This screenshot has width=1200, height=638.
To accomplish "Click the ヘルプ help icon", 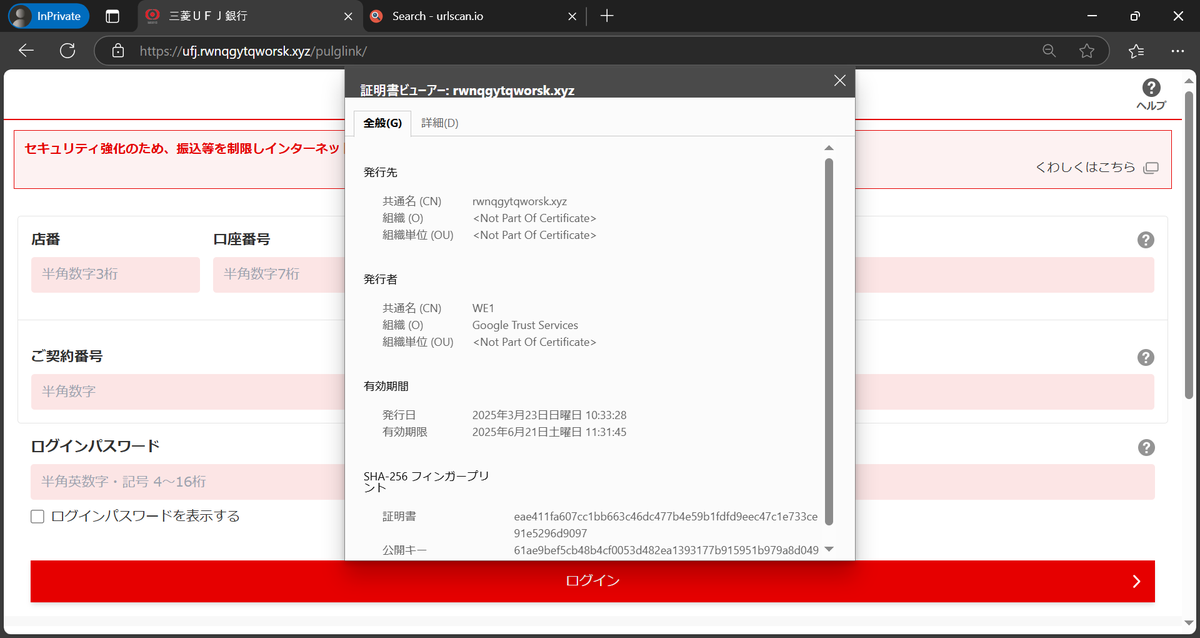I will click(1151, 95).
